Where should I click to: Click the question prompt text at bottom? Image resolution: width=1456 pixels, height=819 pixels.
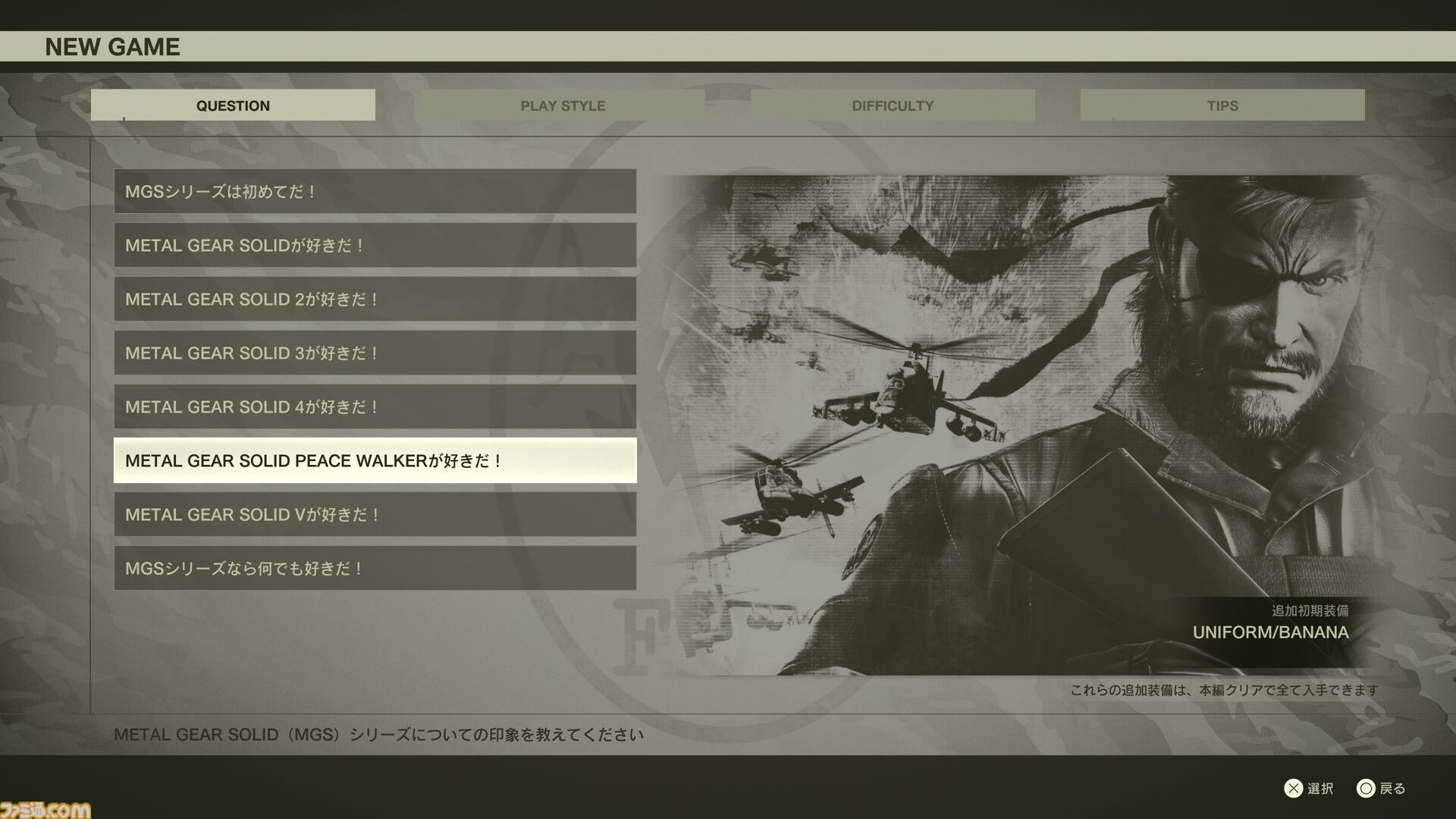tap(378, 734)
